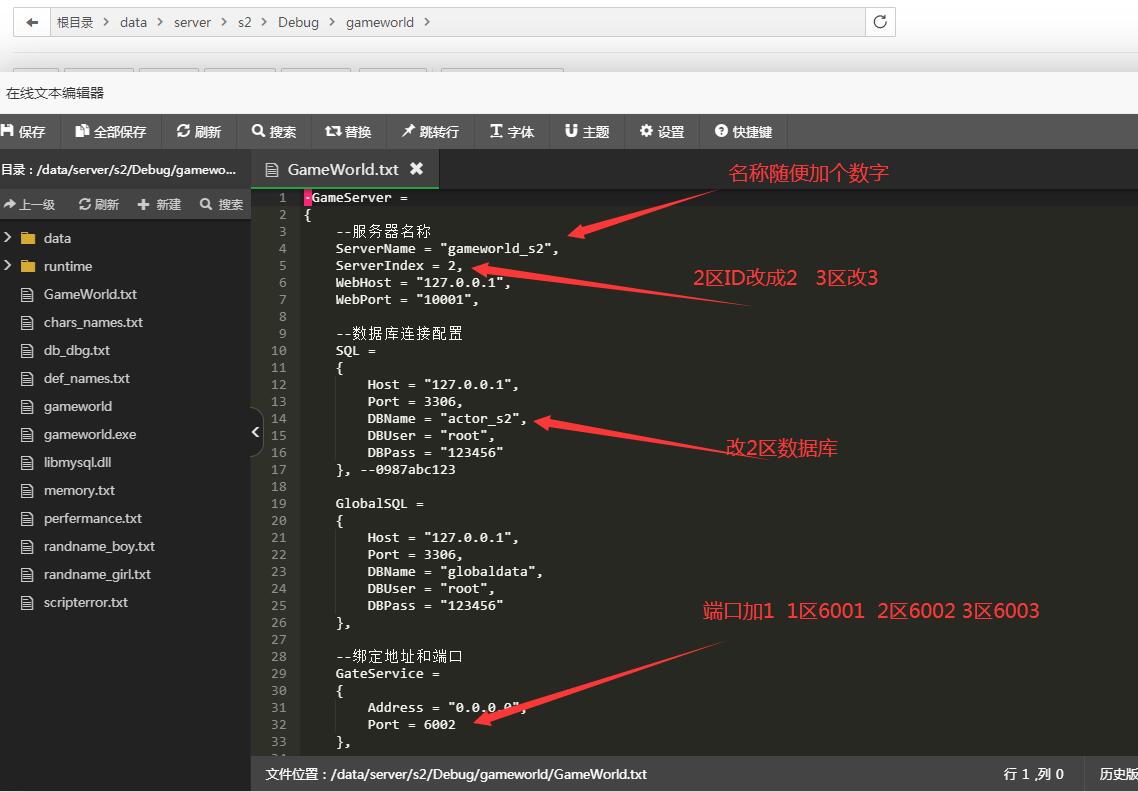The height and width of the screenshot is (792, 1138).
Task: Click 新建 to create a new file
Action: (160, 204)
